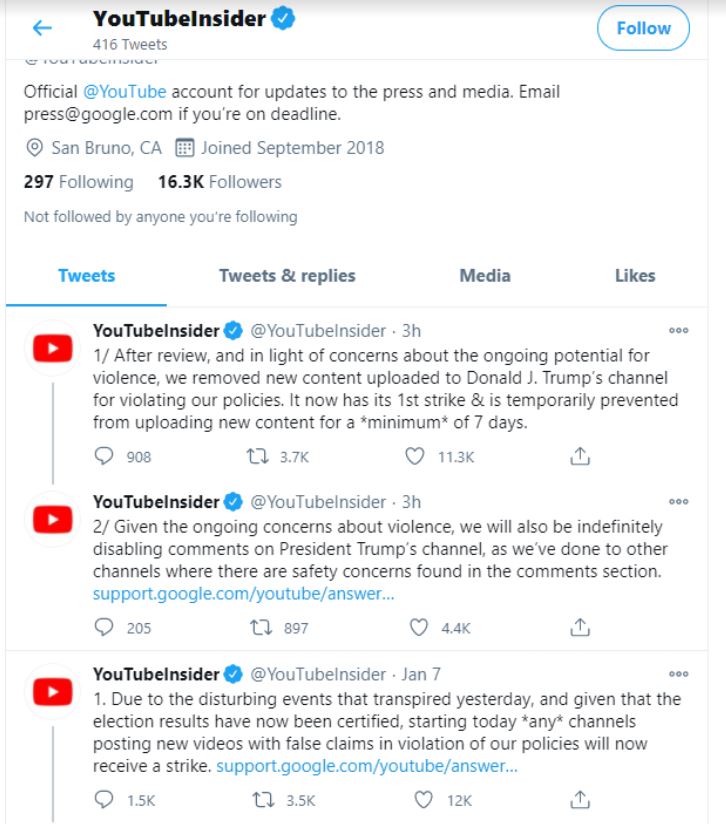The height and width of the screenshot is (824, 726).
Task: Reply to the tweet with 908 comments
Action: [x=103, y=456]
